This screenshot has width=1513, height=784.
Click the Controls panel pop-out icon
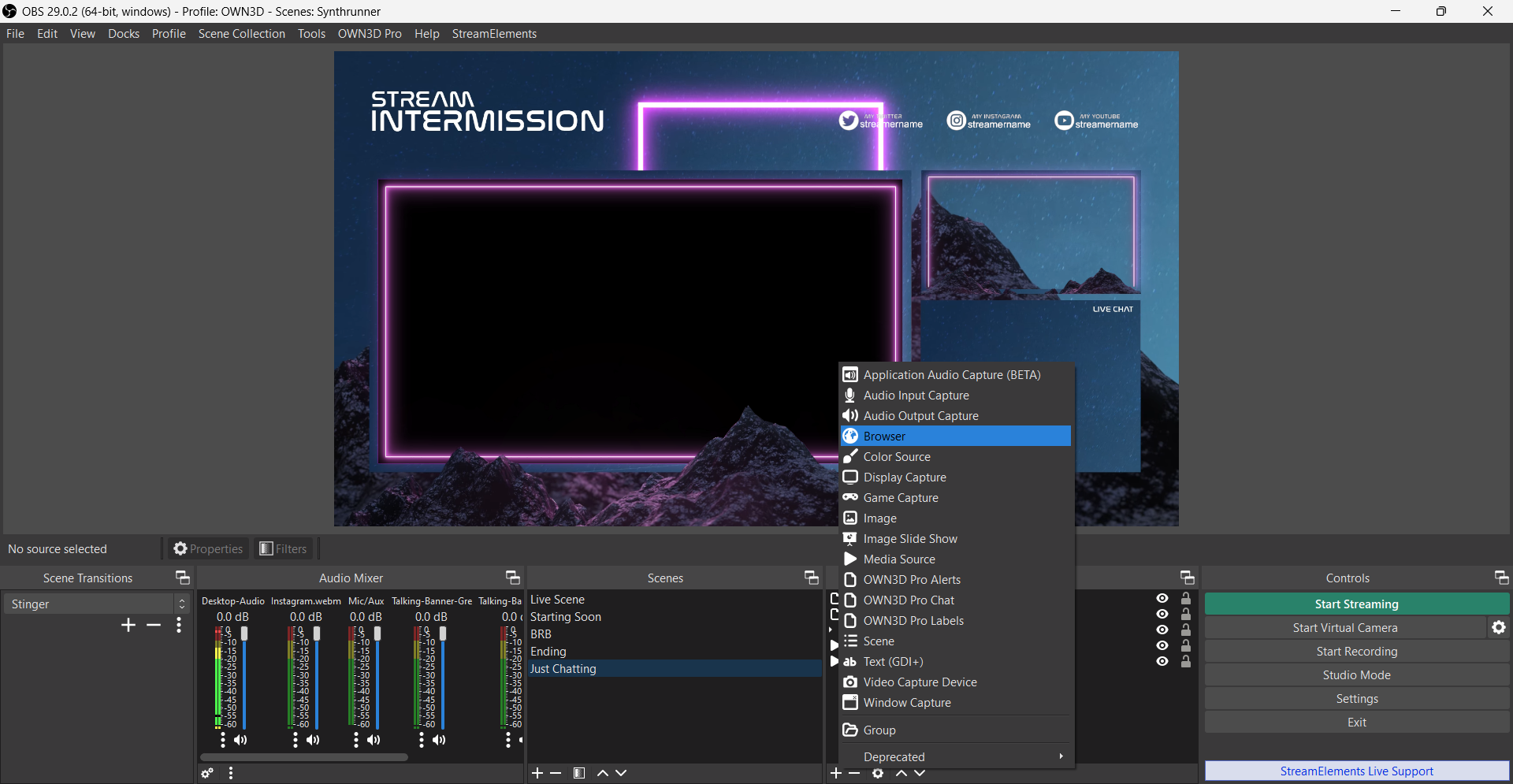(x=1501, y=577)
